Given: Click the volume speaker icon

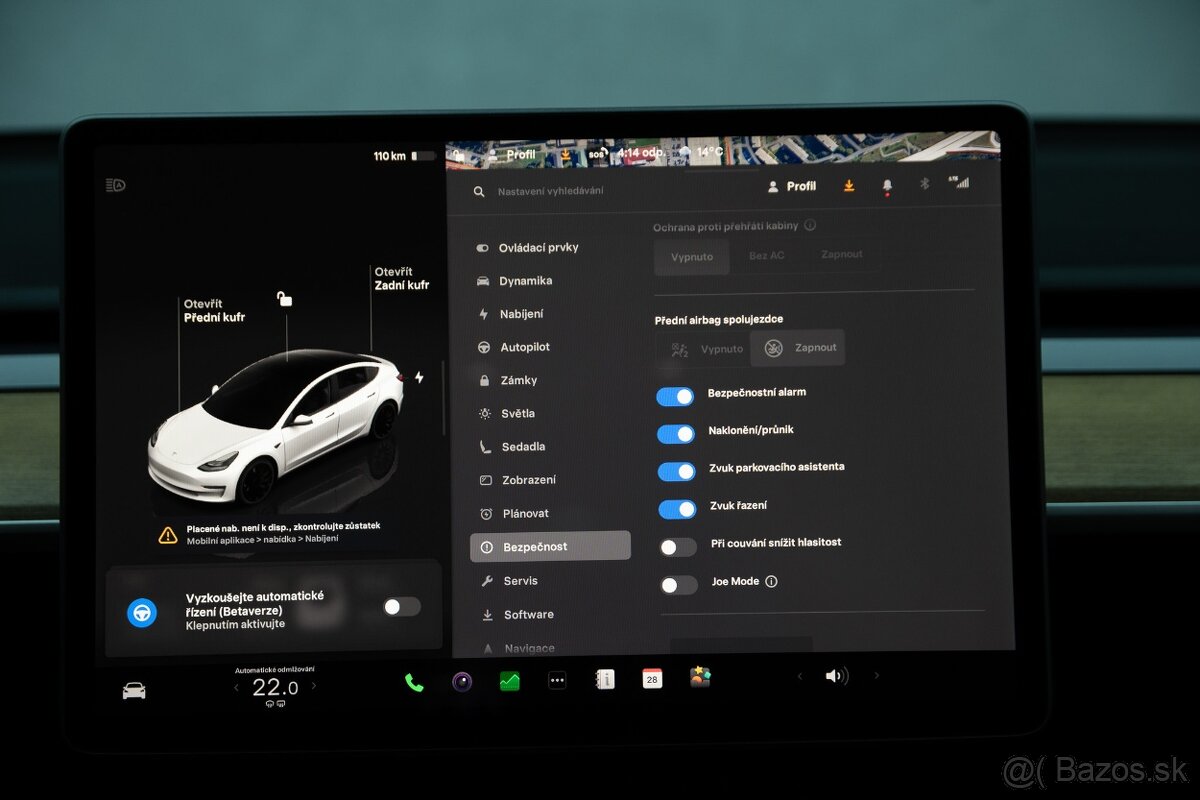Looking at the screenshot, I should pyautogui.click(x=835, y=677).
